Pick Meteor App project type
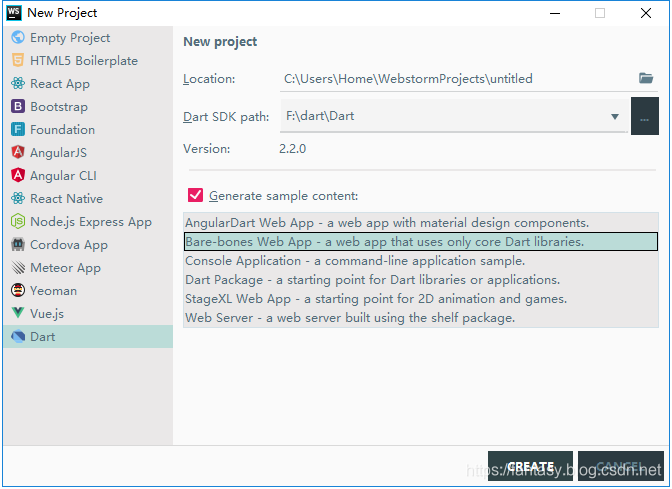 tap(88, 267)
